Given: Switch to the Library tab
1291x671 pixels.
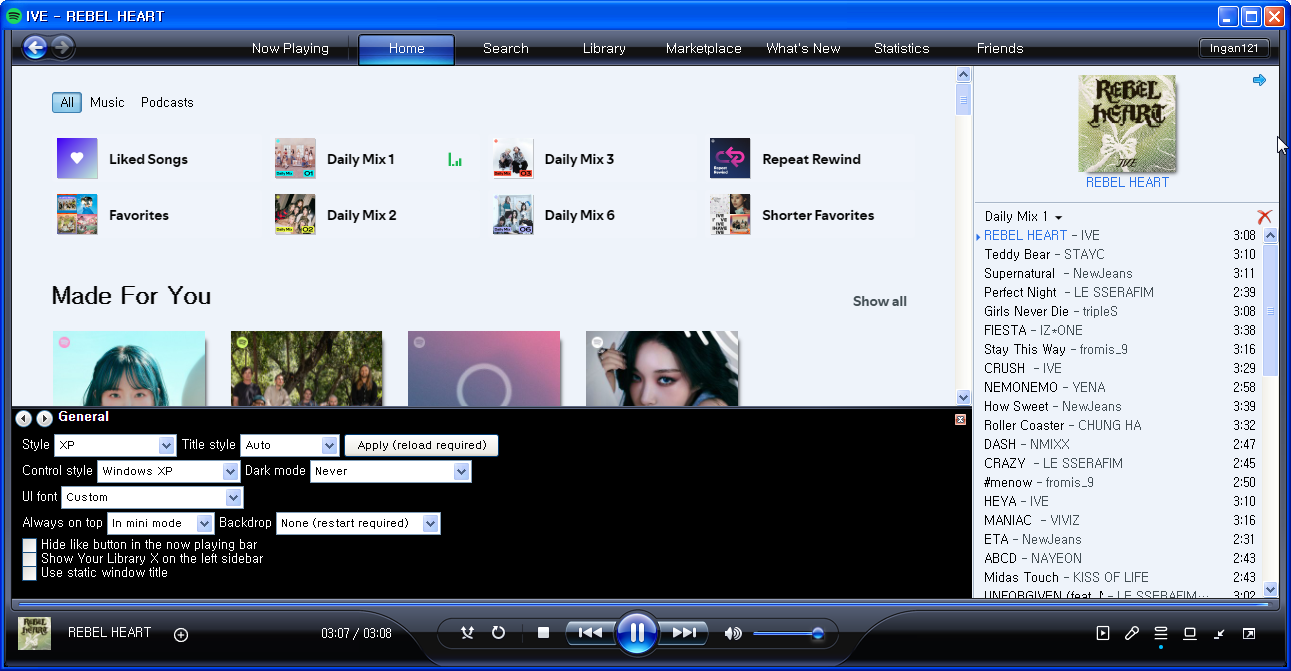Looking at the screenshot, I should click(x=604, y=48).
